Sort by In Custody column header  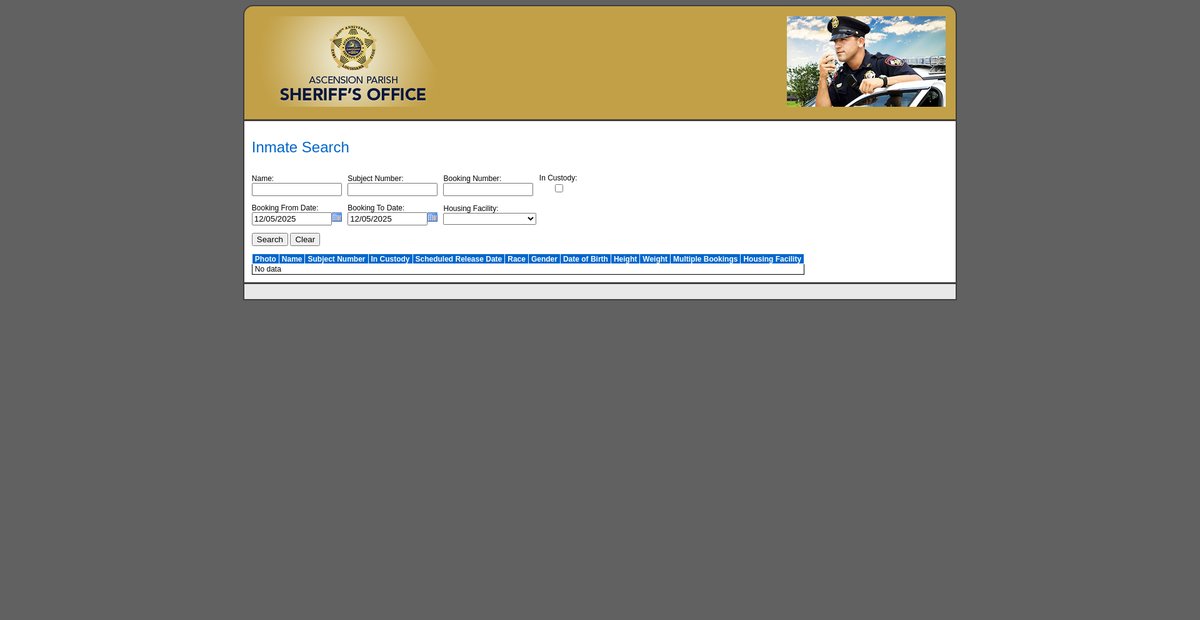(x=391, y=259)
